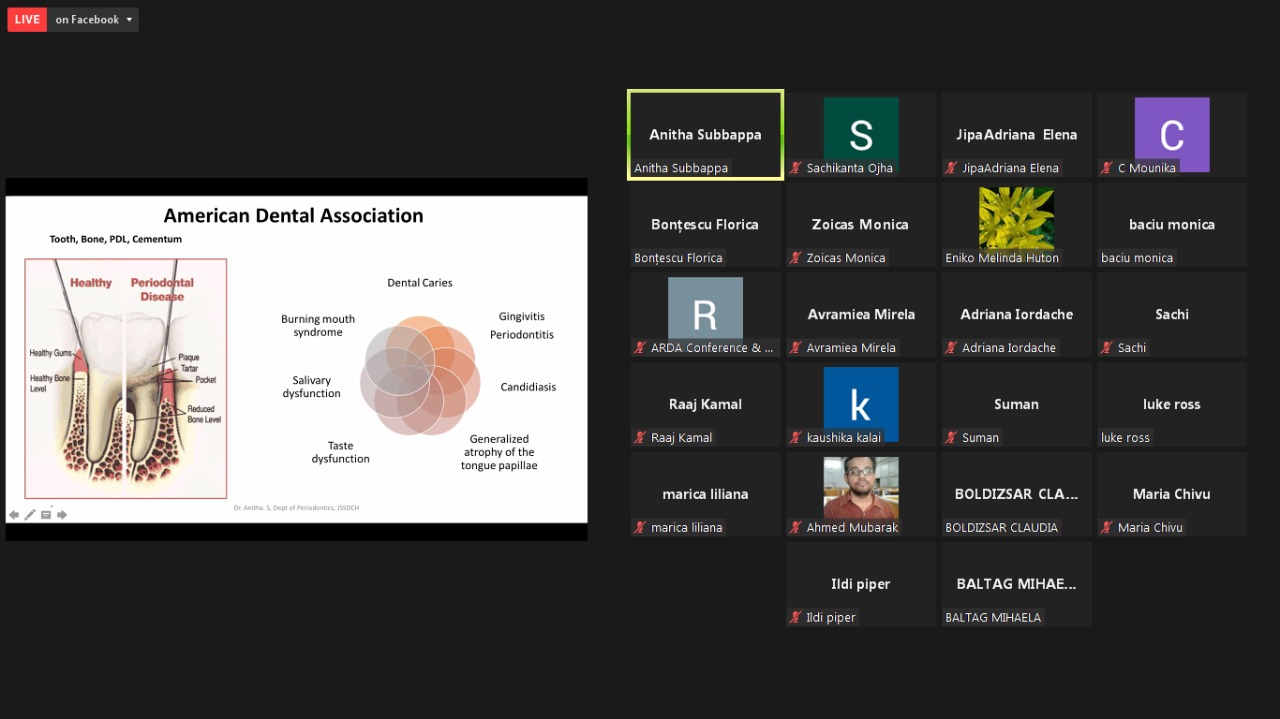Click the large "Maria Chivu" name in tile

[1172, 494]
